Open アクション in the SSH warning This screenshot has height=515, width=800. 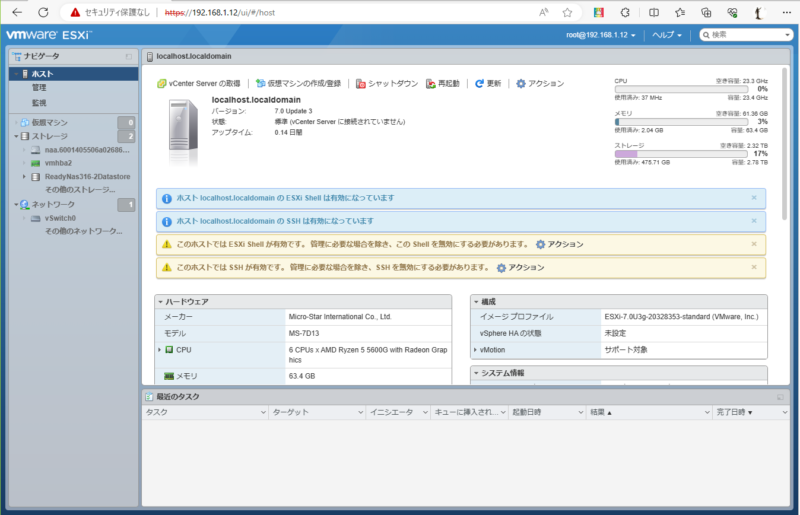pos(520,267)
